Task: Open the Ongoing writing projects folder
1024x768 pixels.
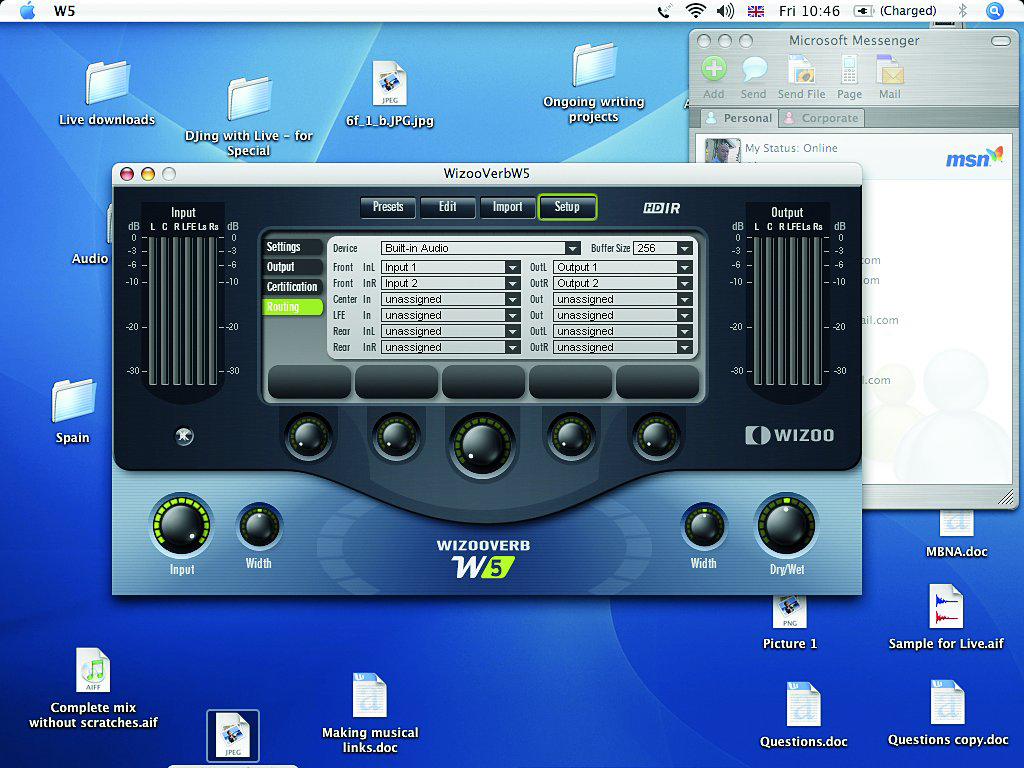Action: [594, 65]
